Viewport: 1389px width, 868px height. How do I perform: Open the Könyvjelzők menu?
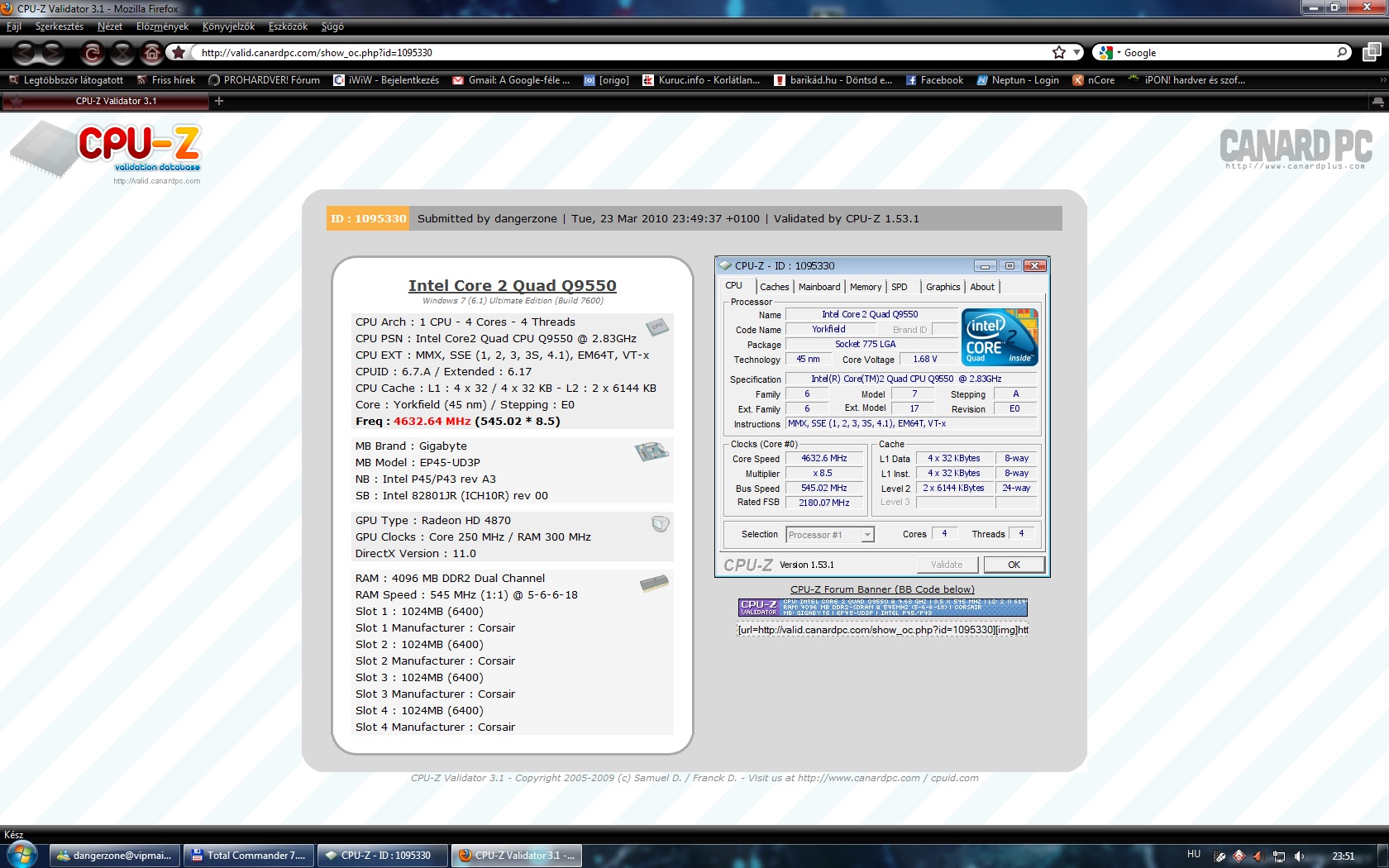(x=228, y=26)
